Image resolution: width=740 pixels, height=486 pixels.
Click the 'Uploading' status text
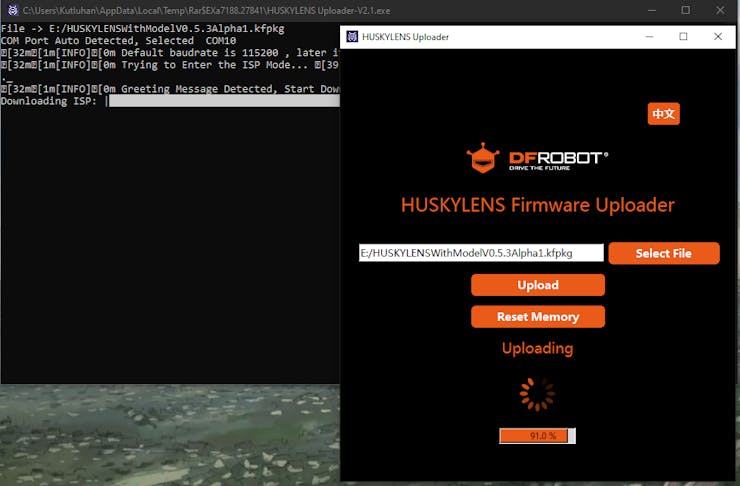538,348
